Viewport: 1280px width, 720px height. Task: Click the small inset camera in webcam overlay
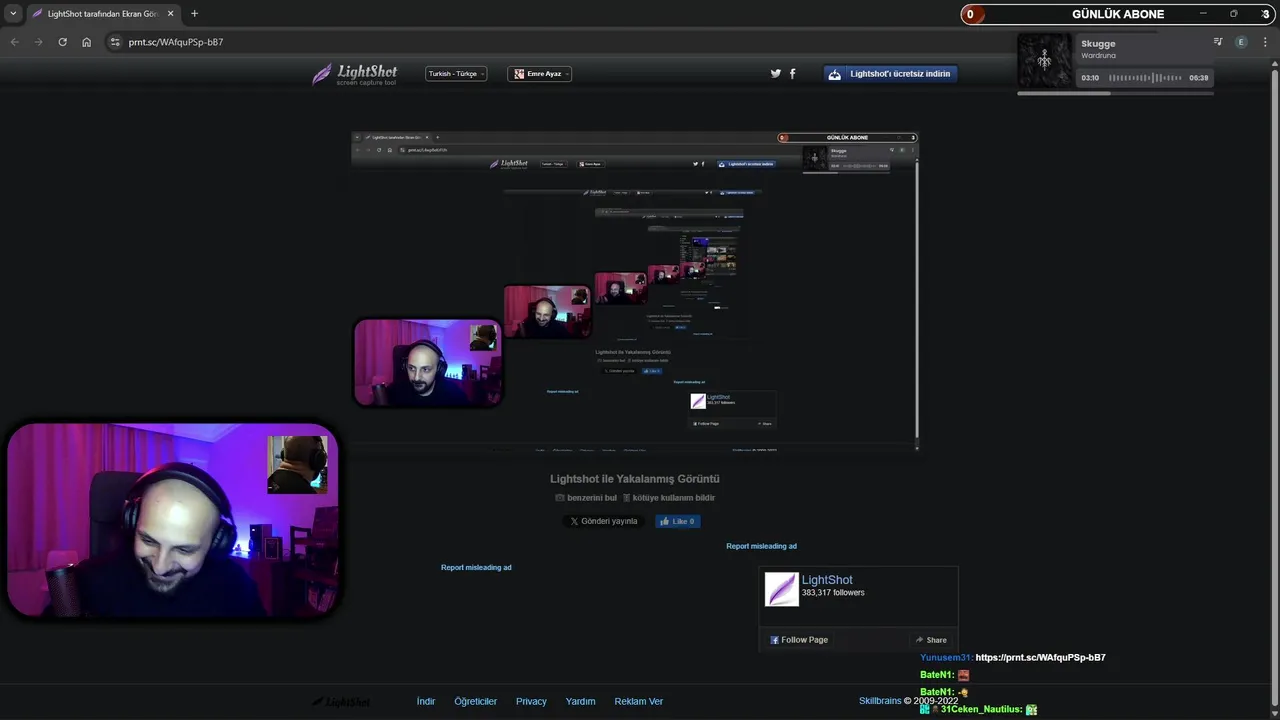297,465
